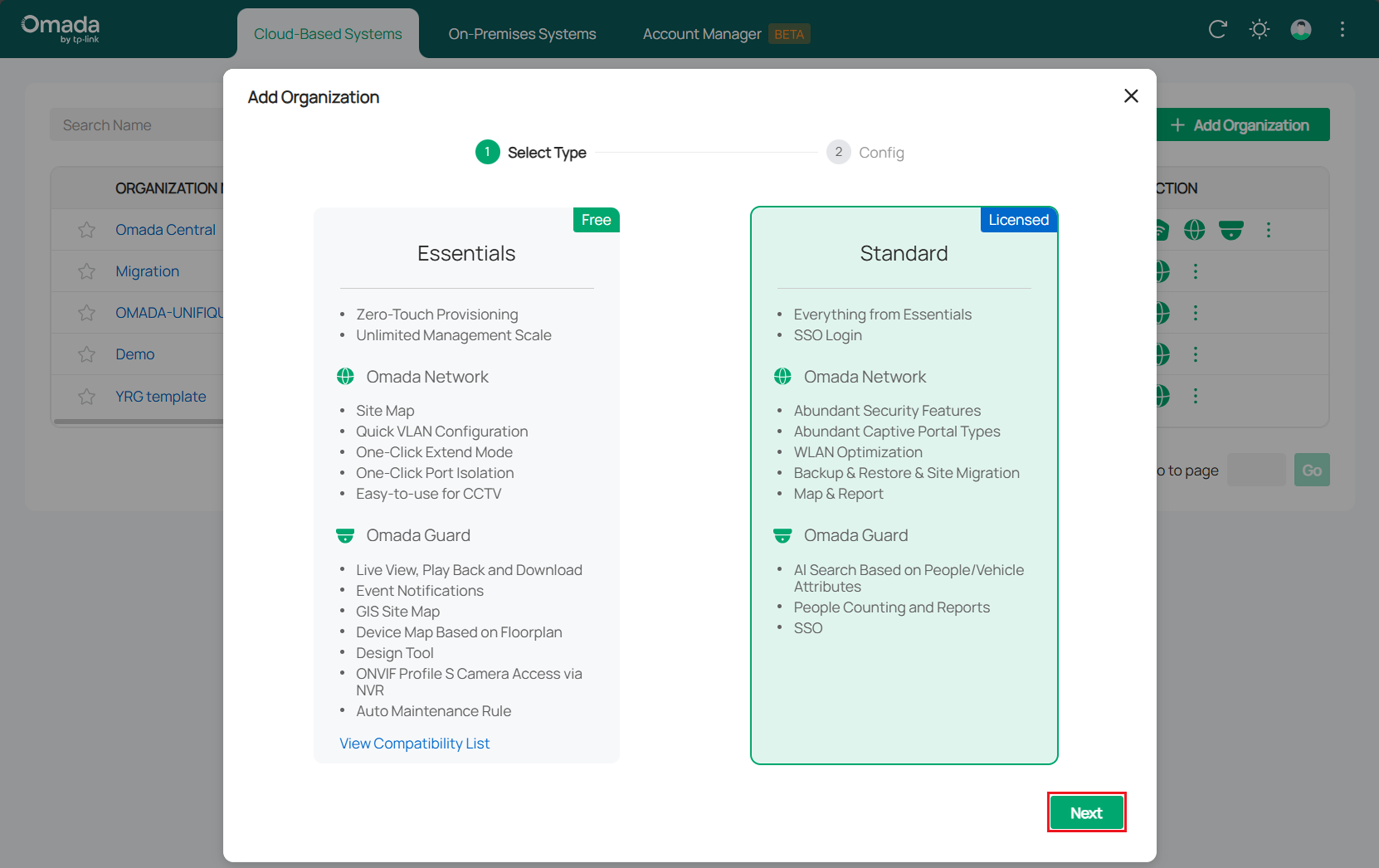Open the more options dots in the Demo row
Viewport: 1379px width, 868px height.
pyautogui.click(x=1195, y=354)
